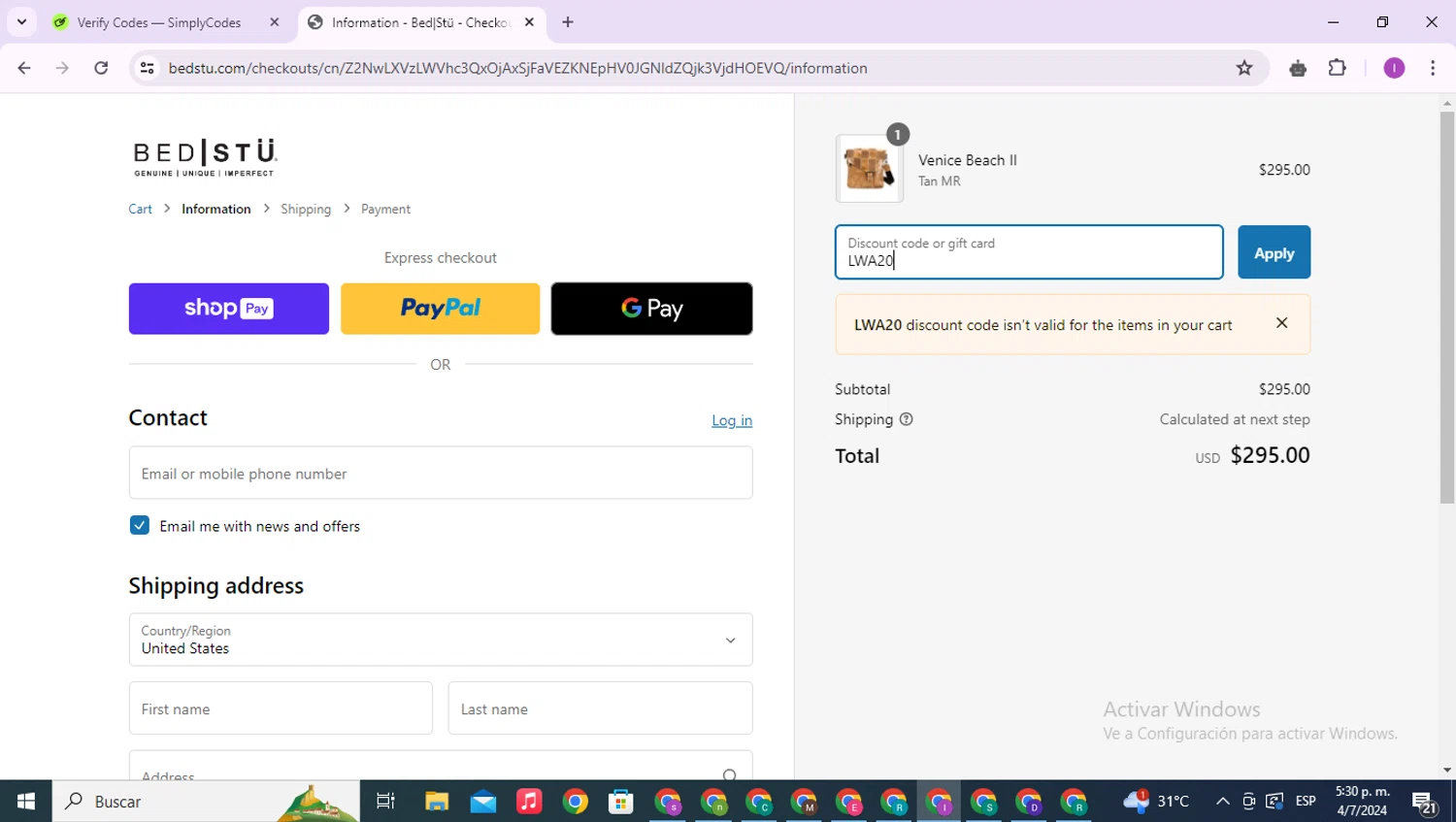
Task: Click the $295.00 total amount
Action: click(x=1270, y=455)
